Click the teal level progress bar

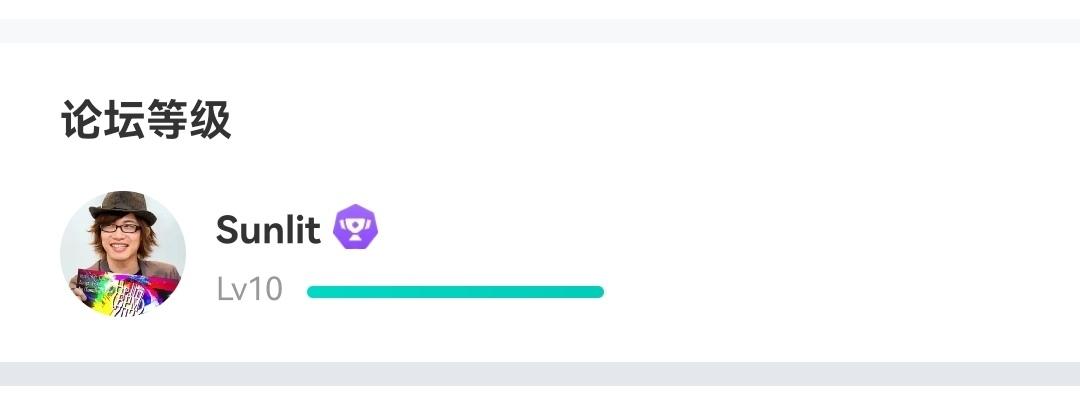point(455,292)
